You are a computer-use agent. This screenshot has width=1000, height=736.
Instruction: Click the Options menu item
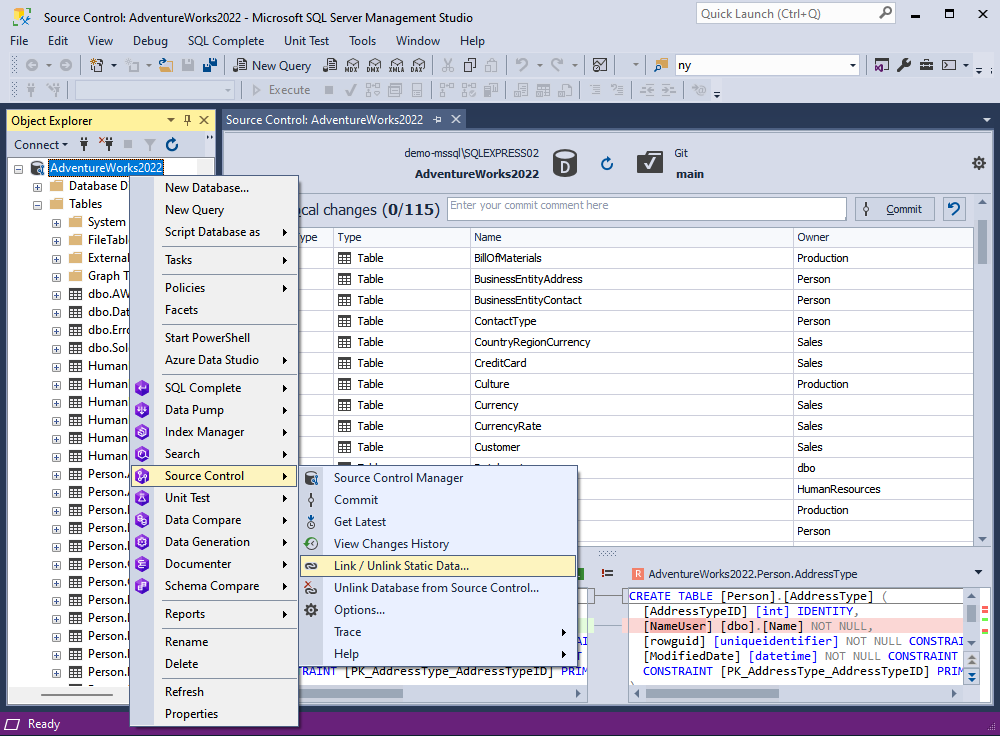tap(438, 610)
